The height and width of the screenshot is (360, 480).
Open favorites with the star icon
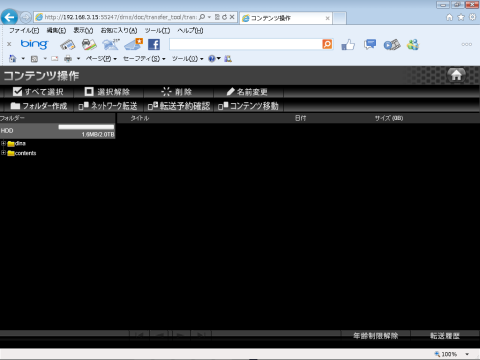(x=461, y=17)
